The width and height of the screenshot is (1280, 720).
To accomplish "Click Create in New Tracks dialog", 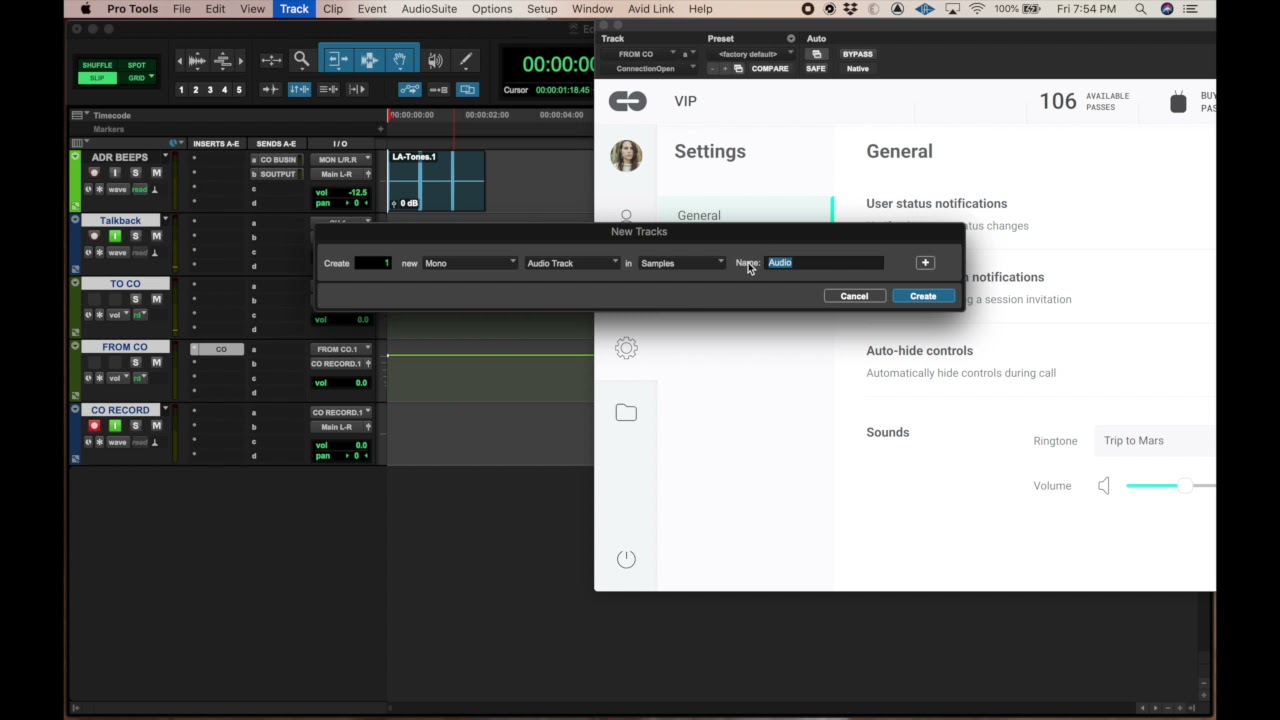I will point(923,296).
